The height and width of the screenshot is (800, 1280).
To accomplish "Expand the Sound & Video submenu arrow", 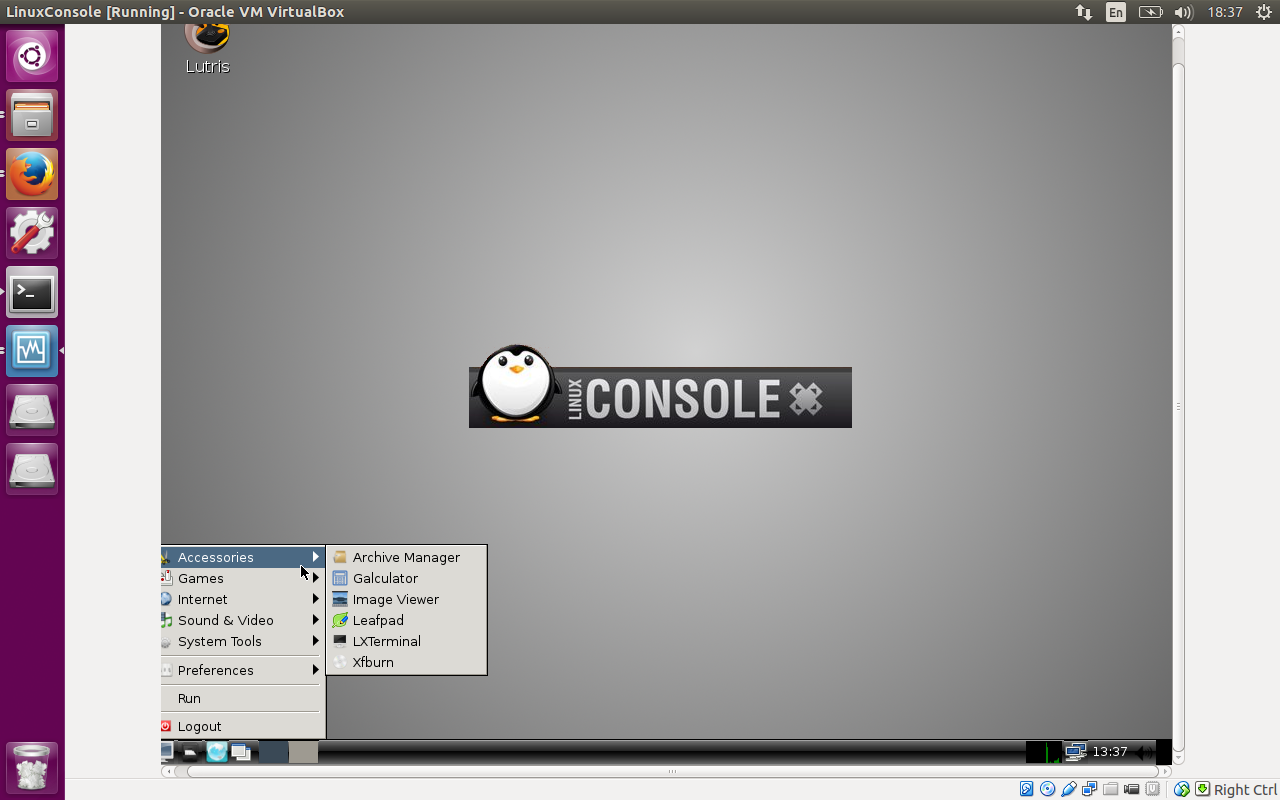I will pyautogui.click(x=316, y=620).
